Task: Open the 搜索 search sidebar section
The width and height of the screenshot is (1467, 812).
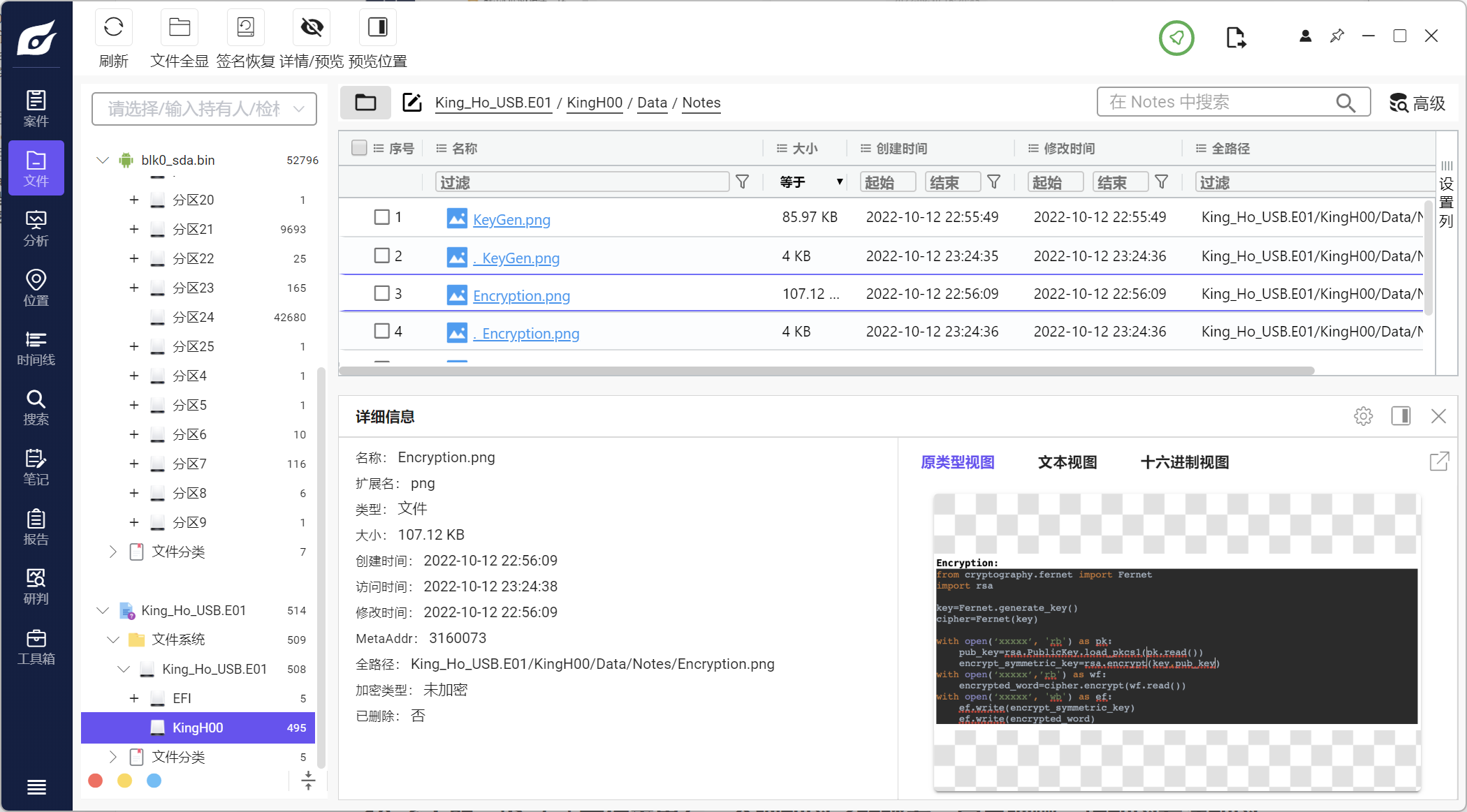Action: [x=36, y=407]
